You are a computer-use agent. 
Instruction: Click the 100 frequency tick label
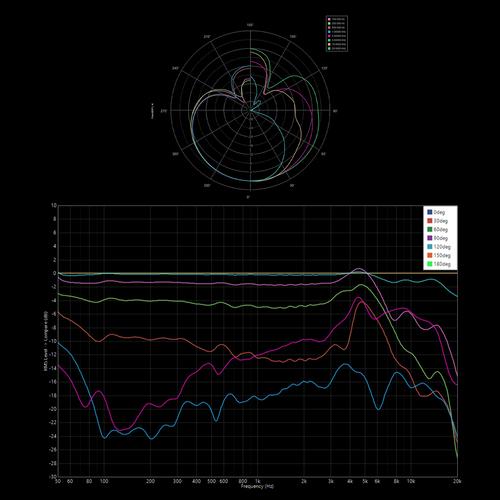click(x=104, y=481)
